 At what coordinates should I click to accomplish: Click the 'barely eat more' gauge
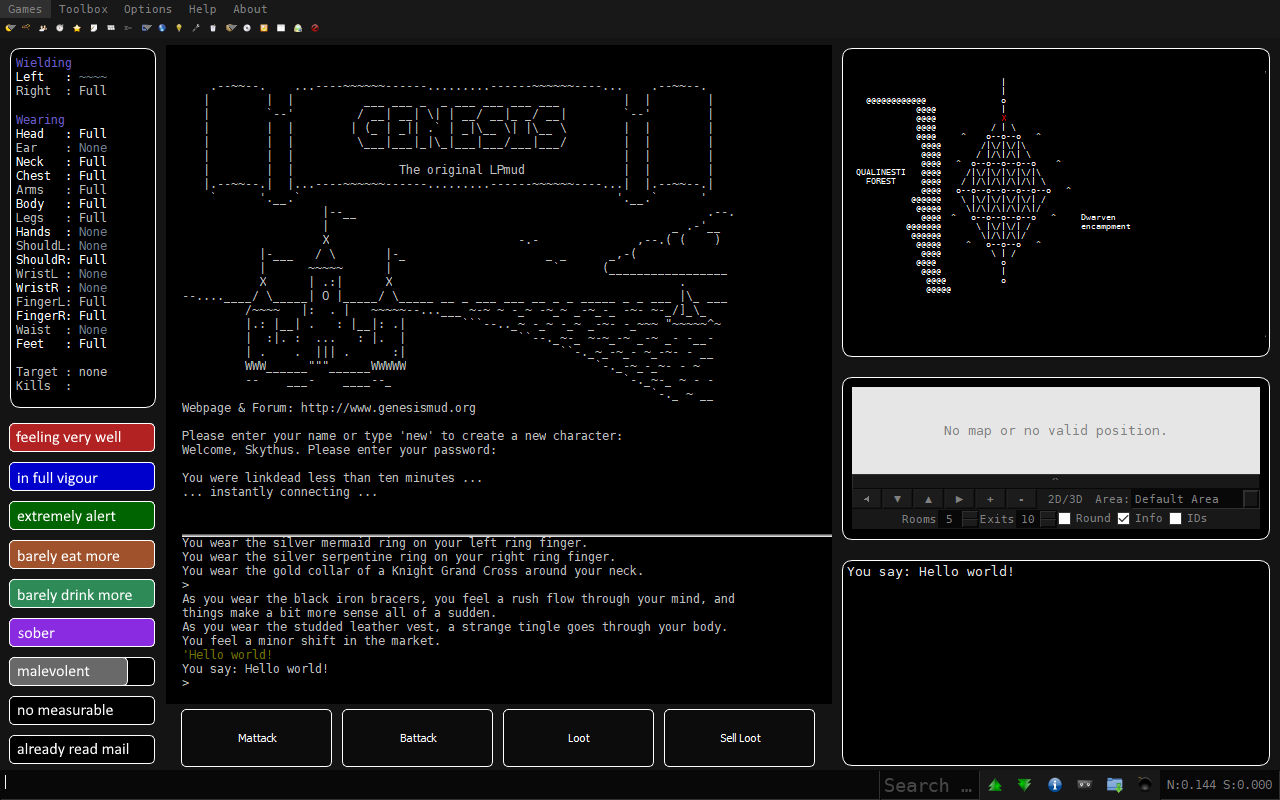pos(82,555)
